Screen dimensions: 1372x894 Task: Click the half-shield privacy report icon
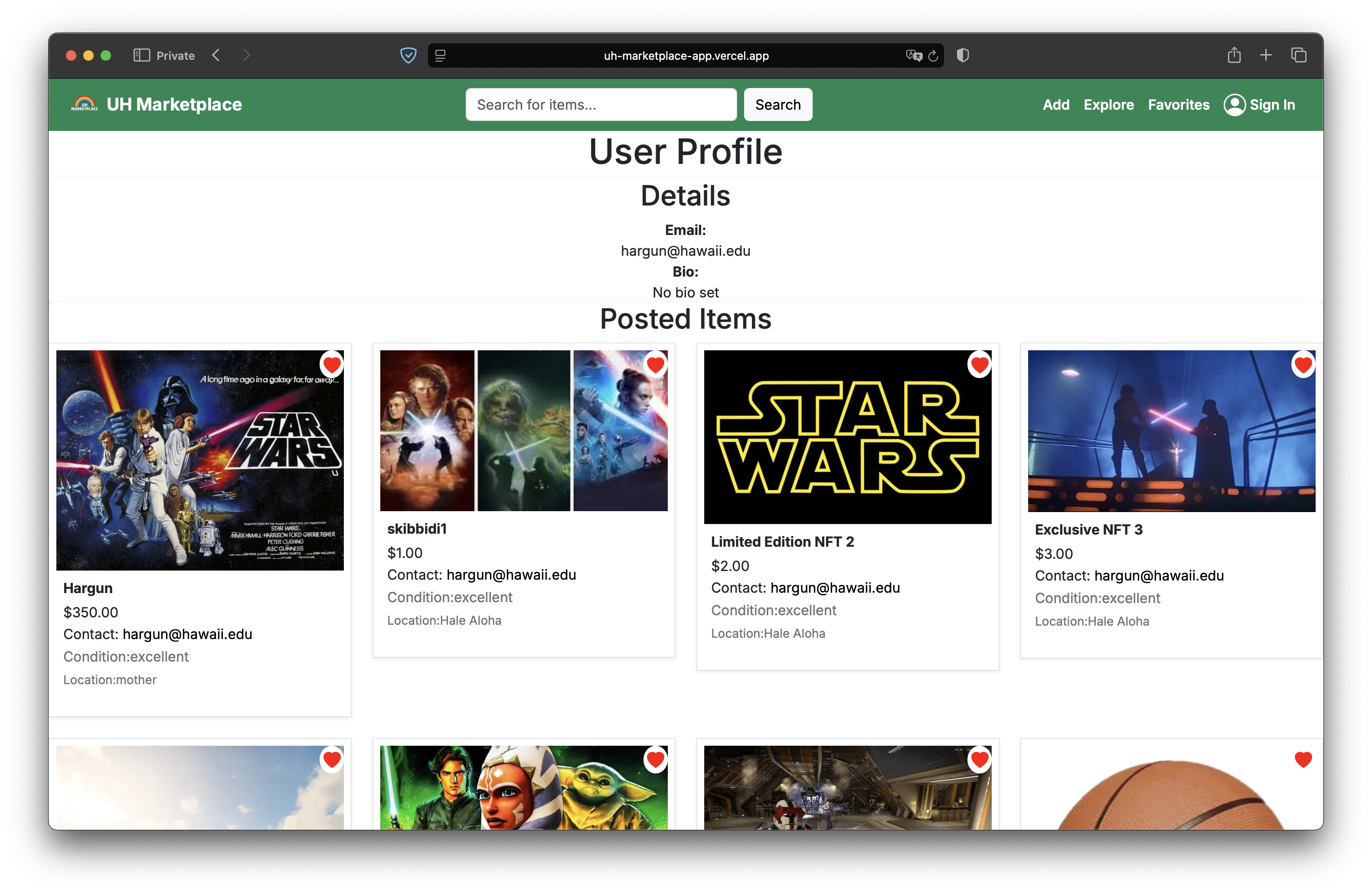click(962, 55)
